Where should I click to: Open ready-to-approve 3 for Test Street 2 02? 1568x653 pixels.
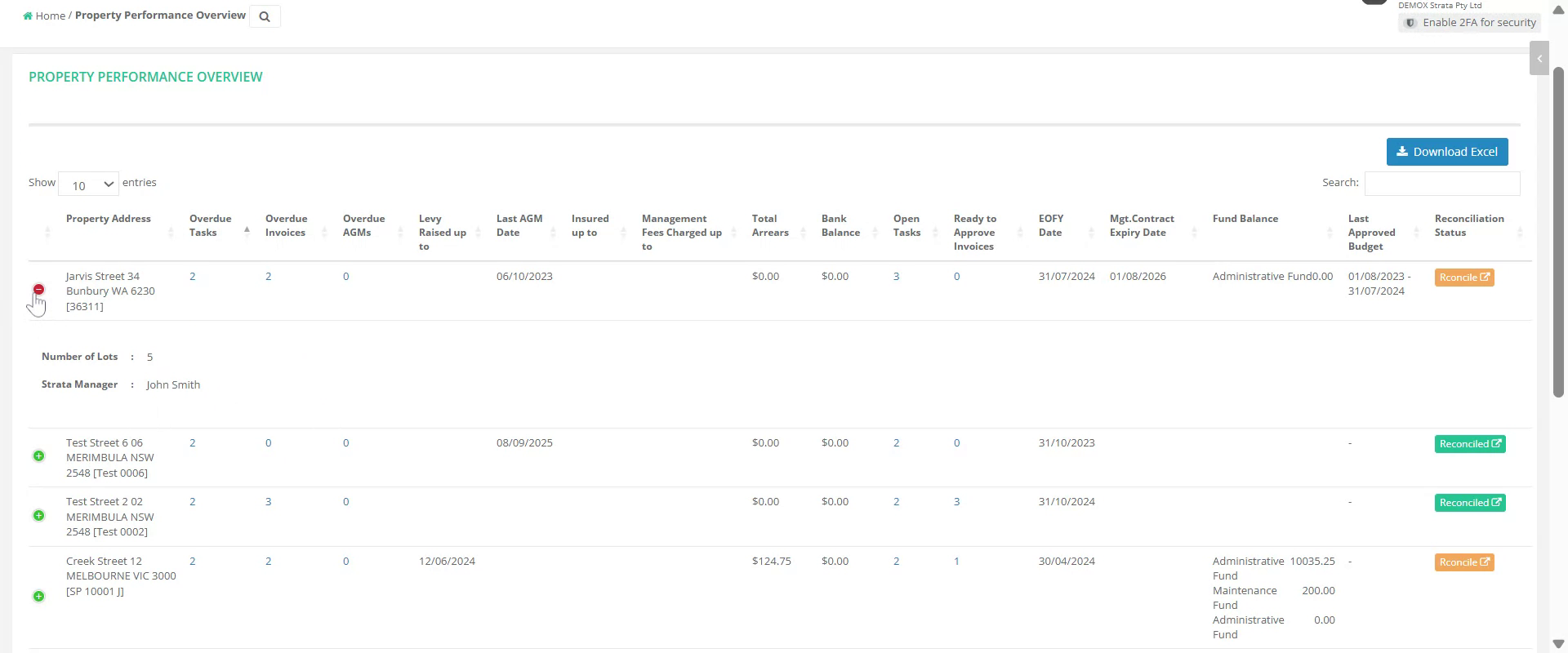(957, 502)
